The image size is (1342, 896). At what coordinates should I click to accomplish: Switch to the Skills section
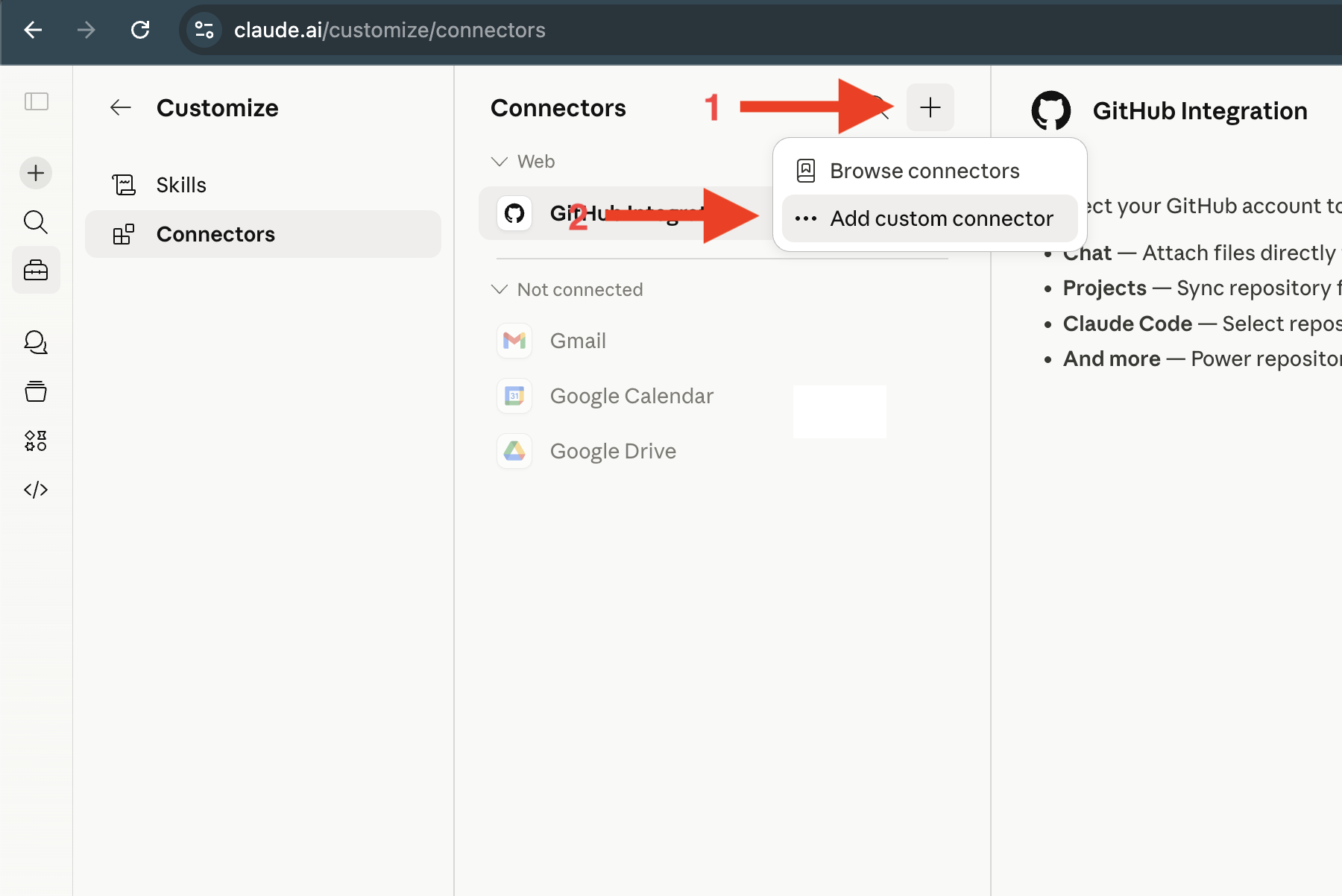pos(180,184)
